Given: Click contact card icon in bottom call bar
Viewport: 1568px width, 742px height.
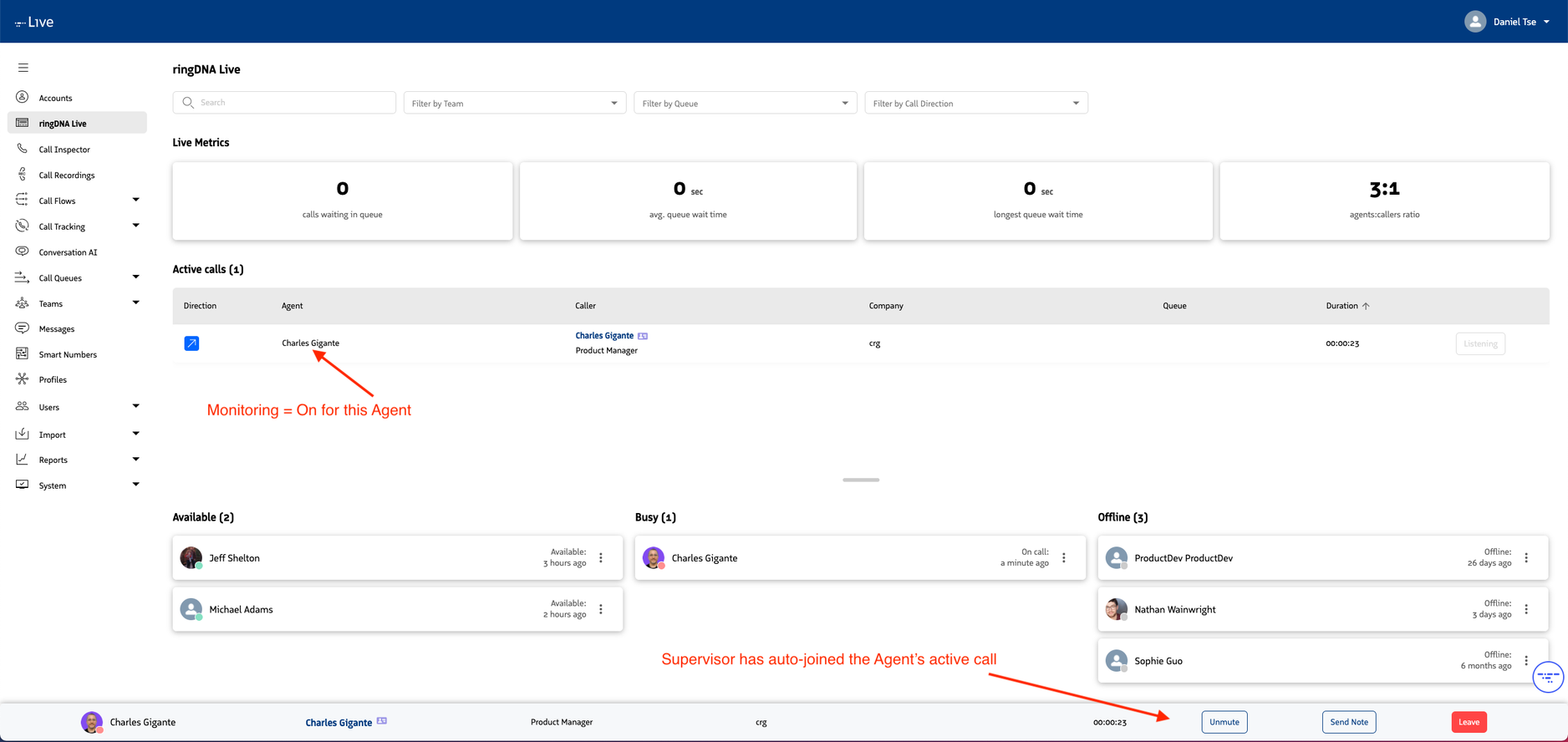Looking at the screenshot, I should [x=382, y=720].
